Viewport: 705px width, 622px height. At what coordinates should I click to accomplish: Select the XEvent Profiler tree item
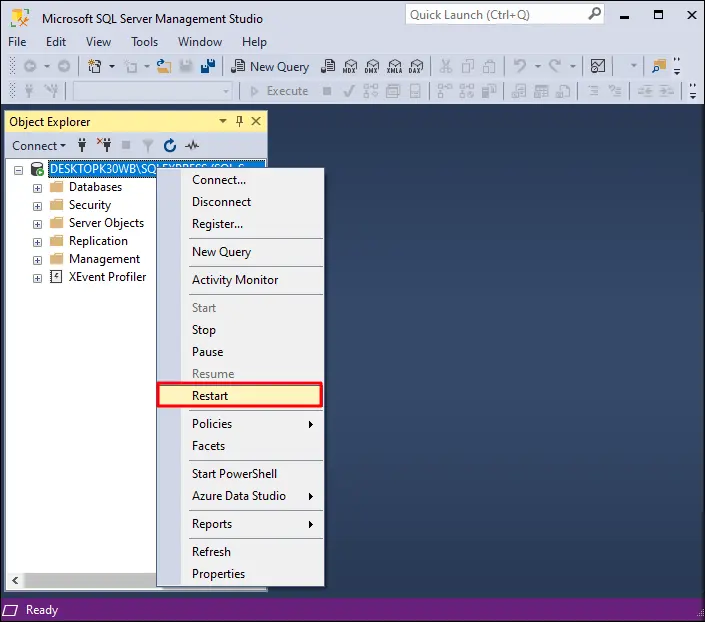click(107, 277)
